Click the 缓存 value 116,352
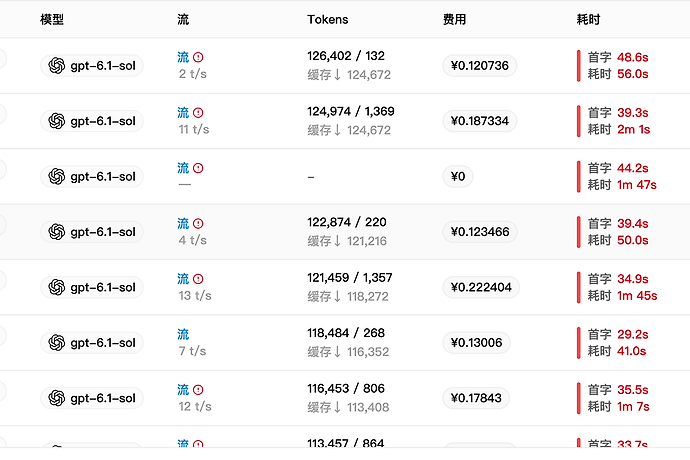 pos(368,352)
